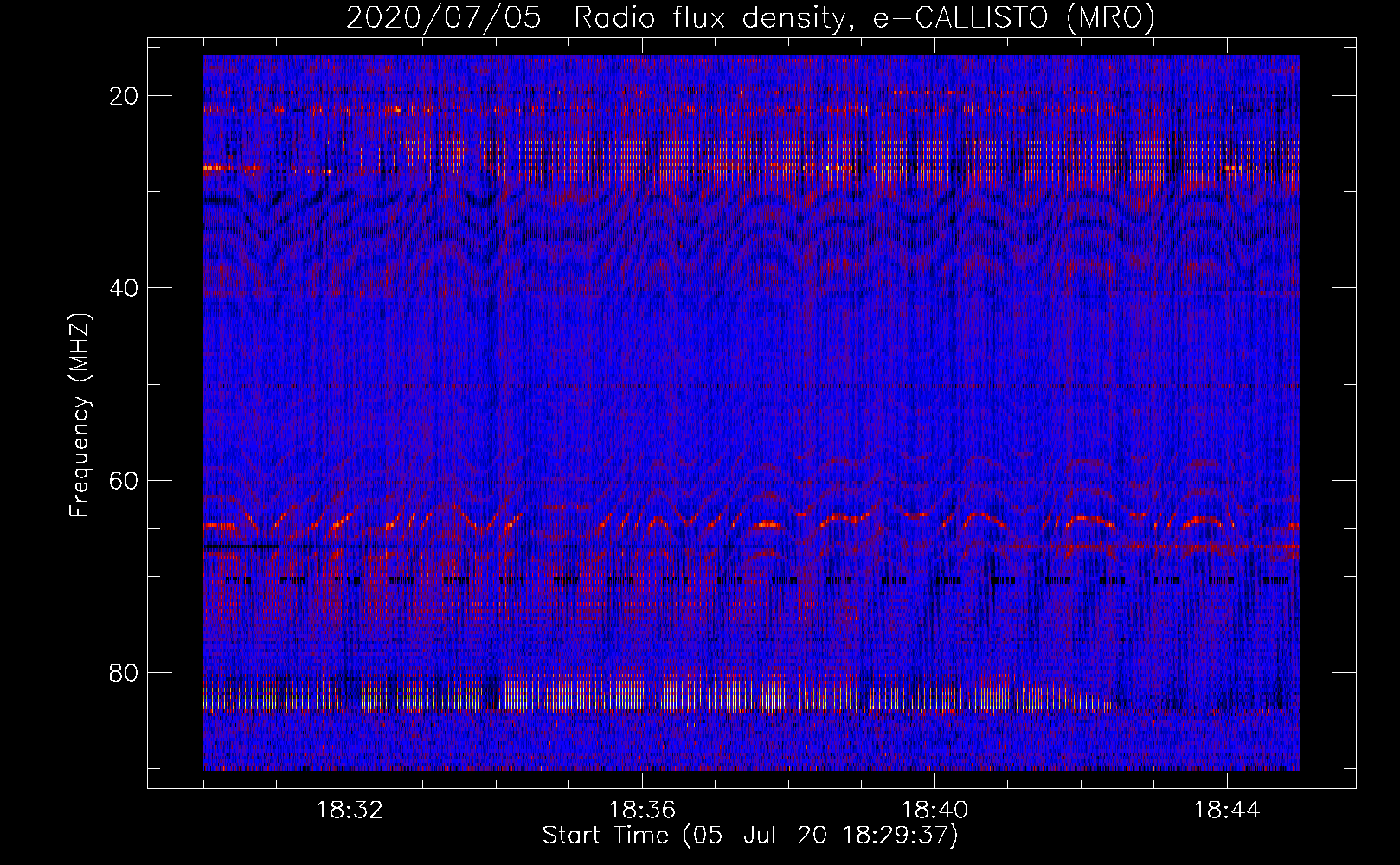Click the 80 MHz frequency tick label
The width and height of the screenshot is (1400, 865).
click(124, 672)
